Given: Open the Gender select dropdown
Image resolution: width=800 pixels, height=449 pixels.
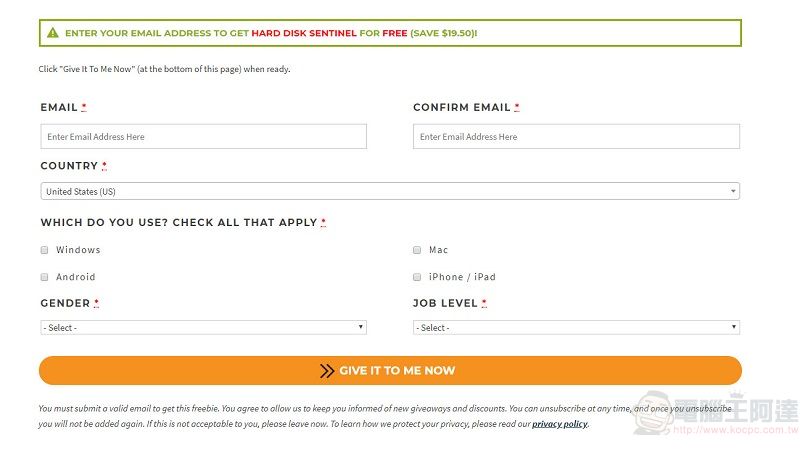Looking at the screenshot, I should [204, 328].
